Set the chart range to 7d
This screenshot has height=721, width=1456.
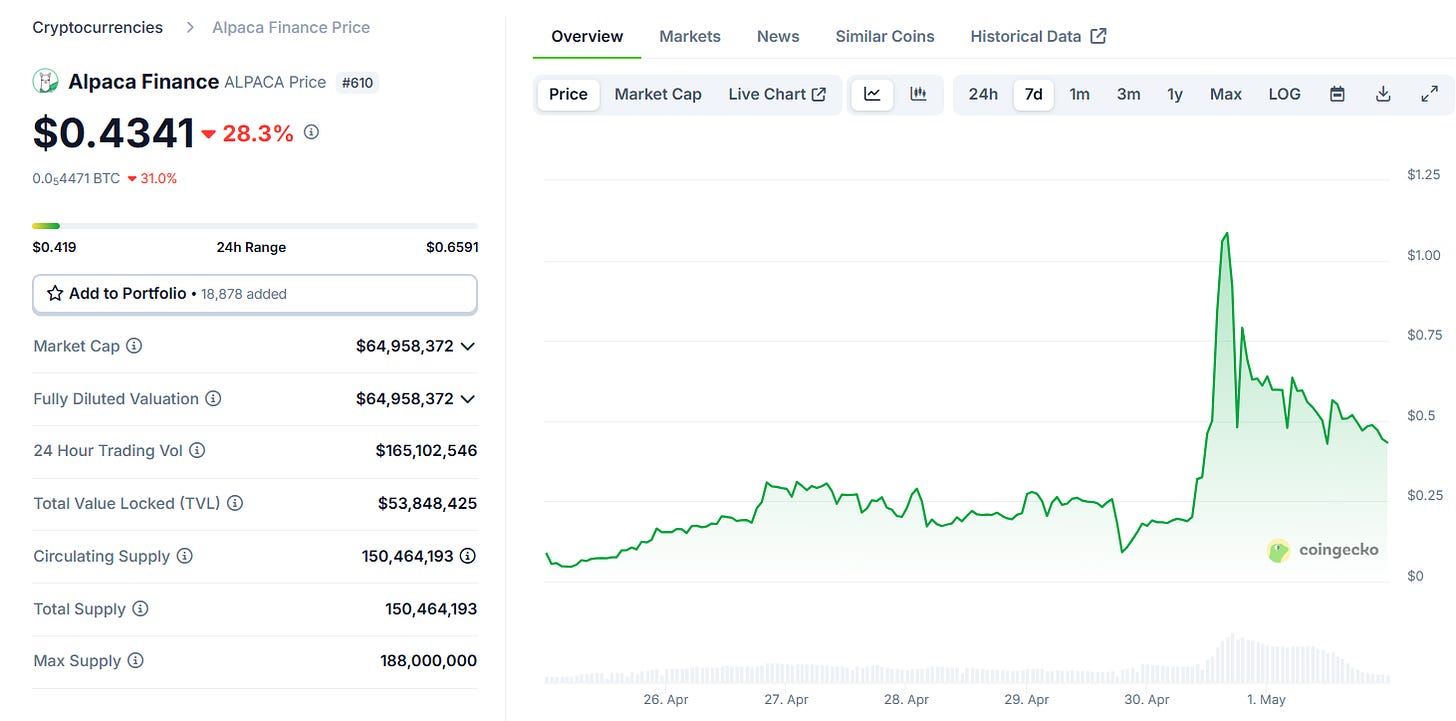[1034, 94]
